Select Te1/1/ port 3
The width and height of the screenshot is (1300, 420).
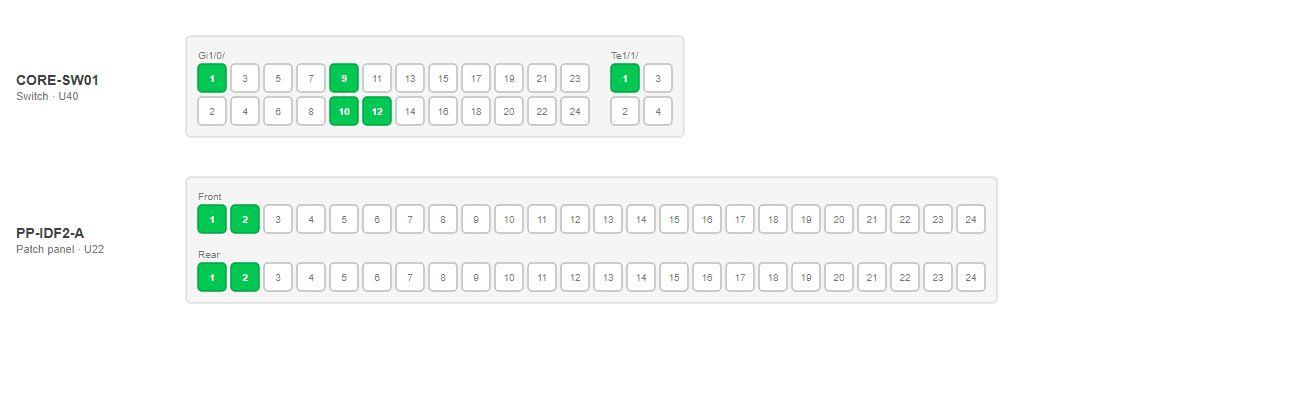point(658,78)
